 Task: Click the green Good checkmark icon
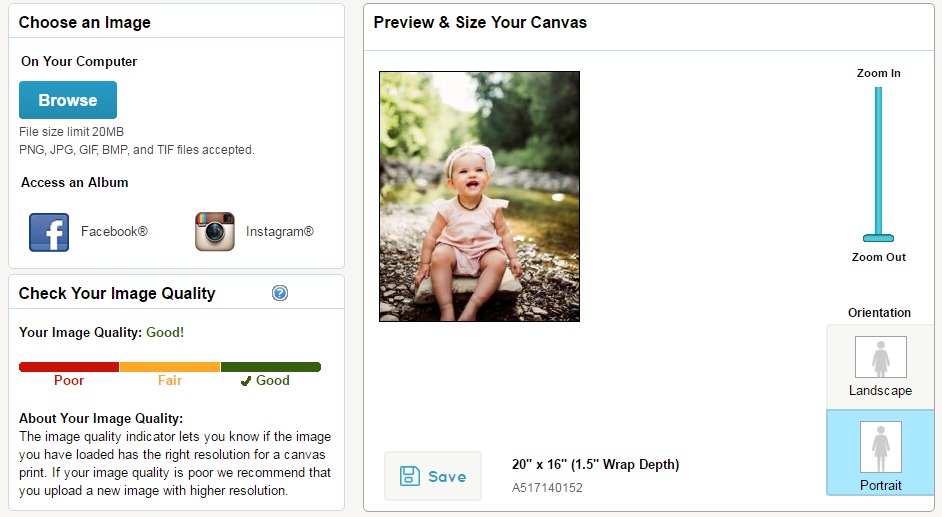click(245, 381)
